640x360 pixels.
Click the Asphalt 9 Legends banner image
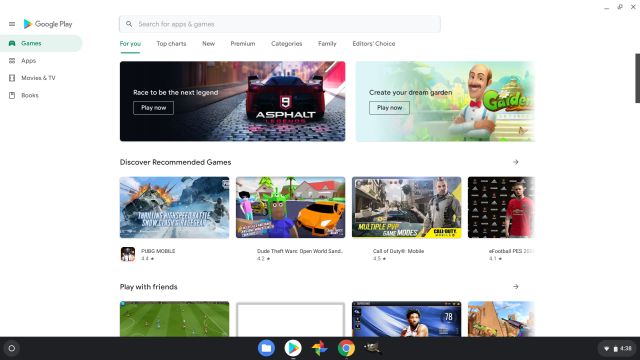(233, 101)
